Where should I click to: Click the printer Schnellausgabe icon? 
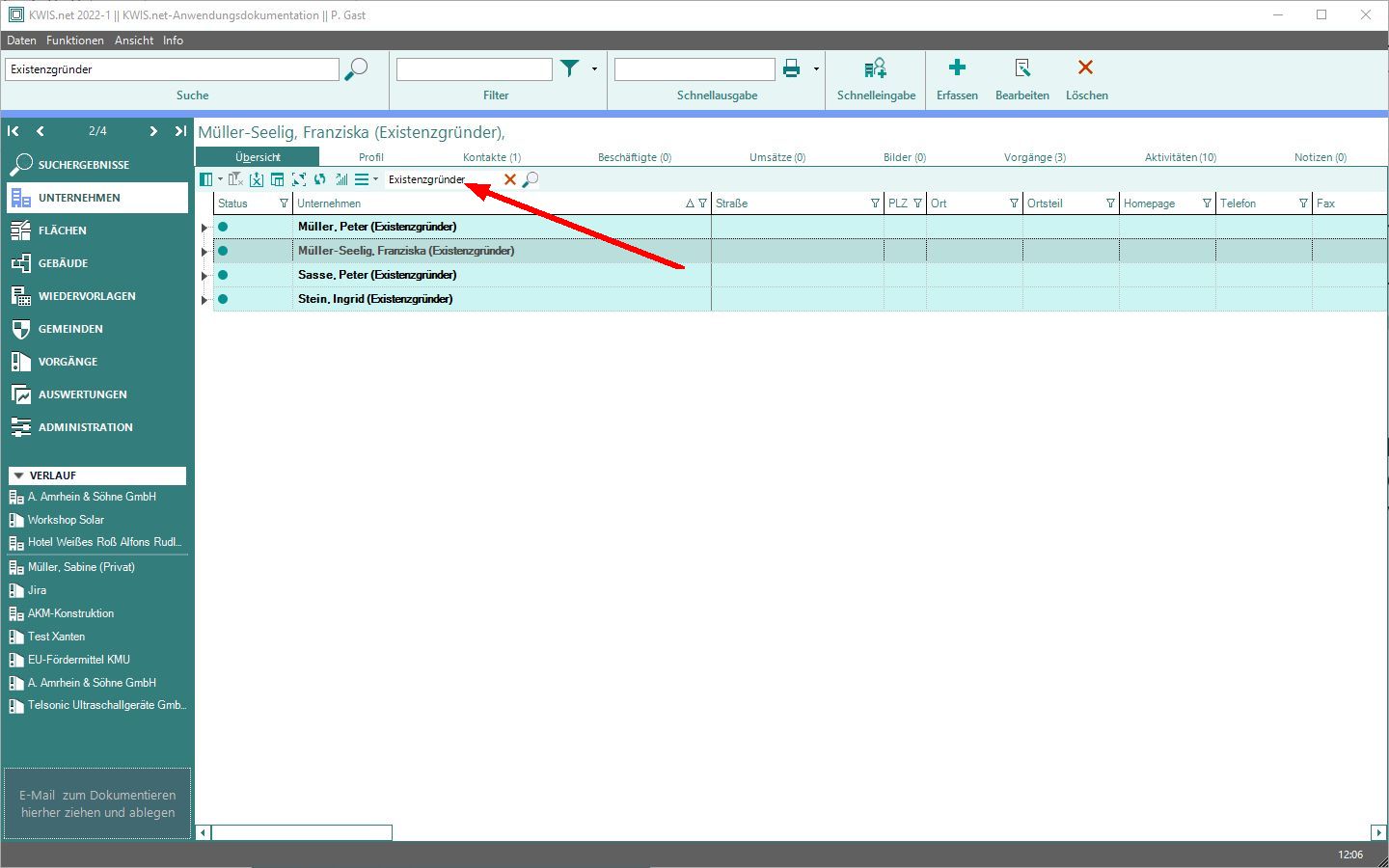point(791,68)
